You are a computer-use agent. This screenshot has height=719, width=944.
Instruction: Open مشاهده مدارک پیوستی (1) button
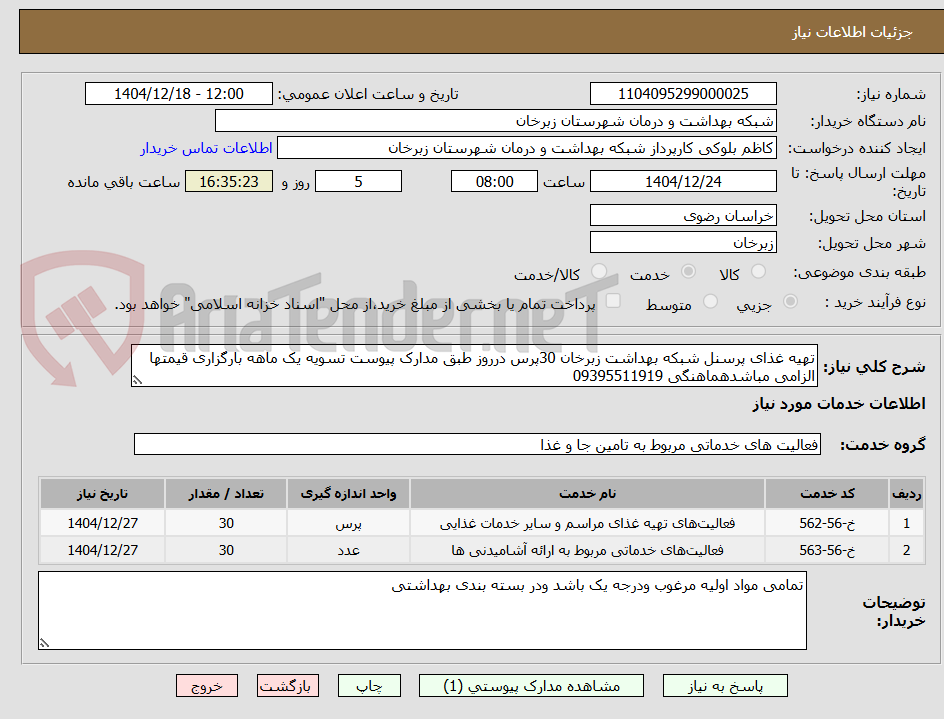coord(531,686)
